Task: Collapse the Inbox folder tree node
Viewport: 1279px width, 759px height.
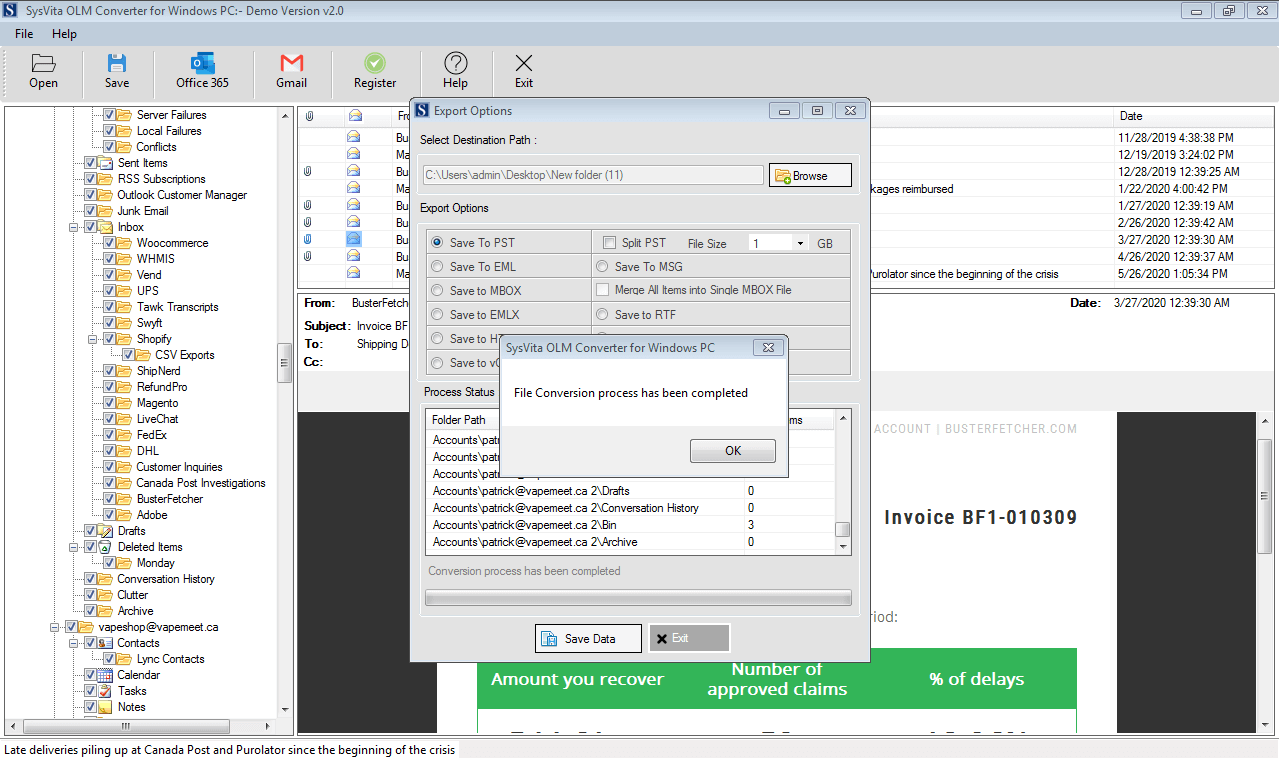Action: pyautogui.click(x=73, y=227)
